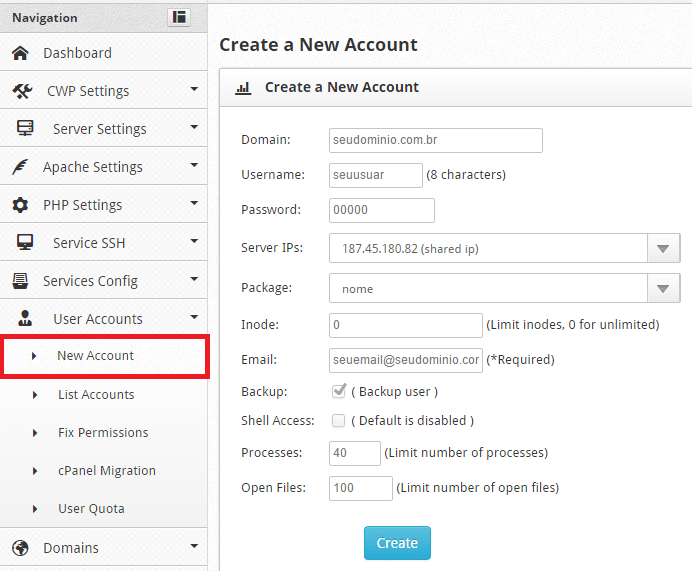Focus the Email input field
Screen dimensions: 692x571
406,360
